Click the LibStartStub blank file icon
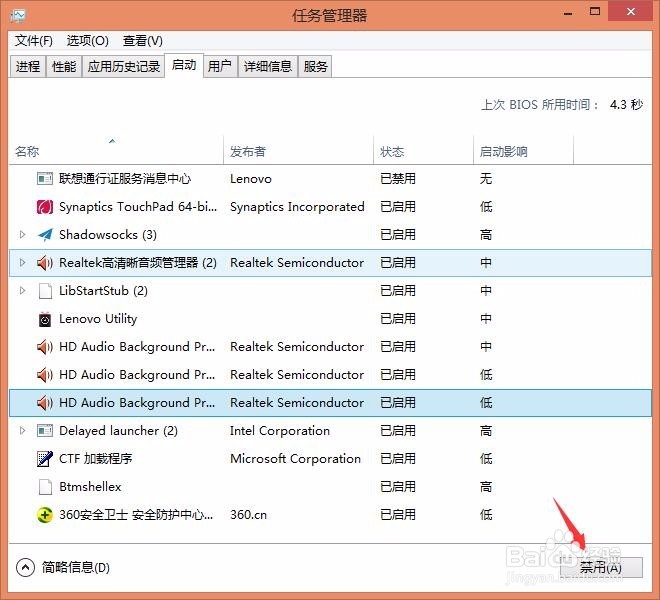 pyautogui.click(x=45, y=291)
